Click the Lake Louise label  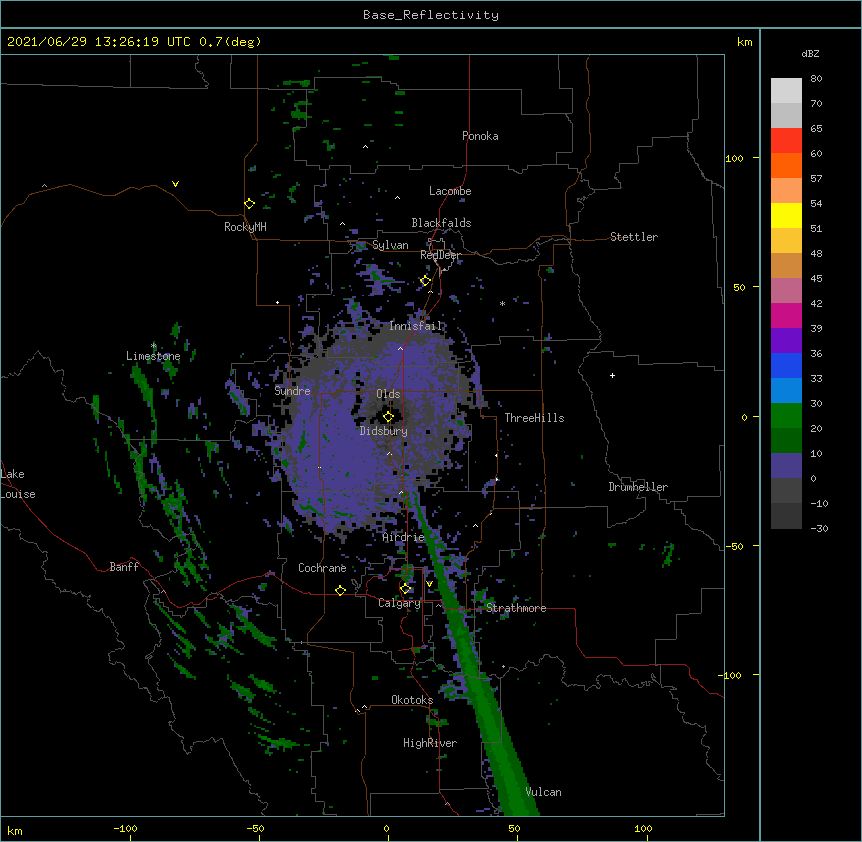pos(18,484)
